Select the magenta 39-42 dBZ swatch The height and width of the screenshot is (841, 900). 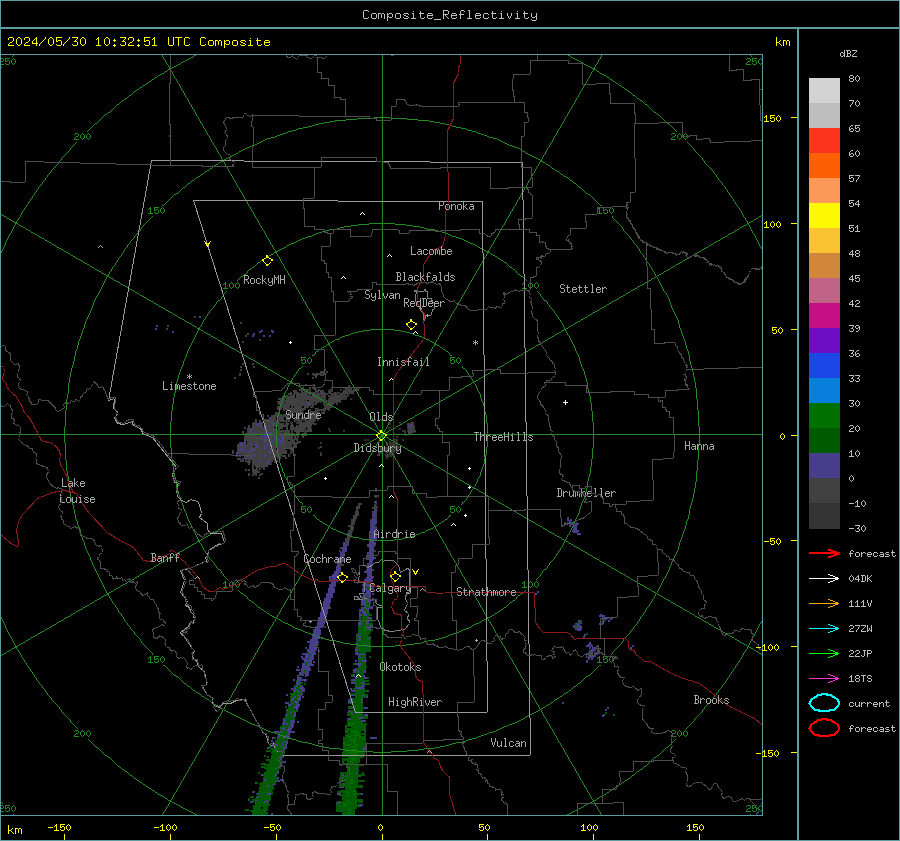(824, 316)
